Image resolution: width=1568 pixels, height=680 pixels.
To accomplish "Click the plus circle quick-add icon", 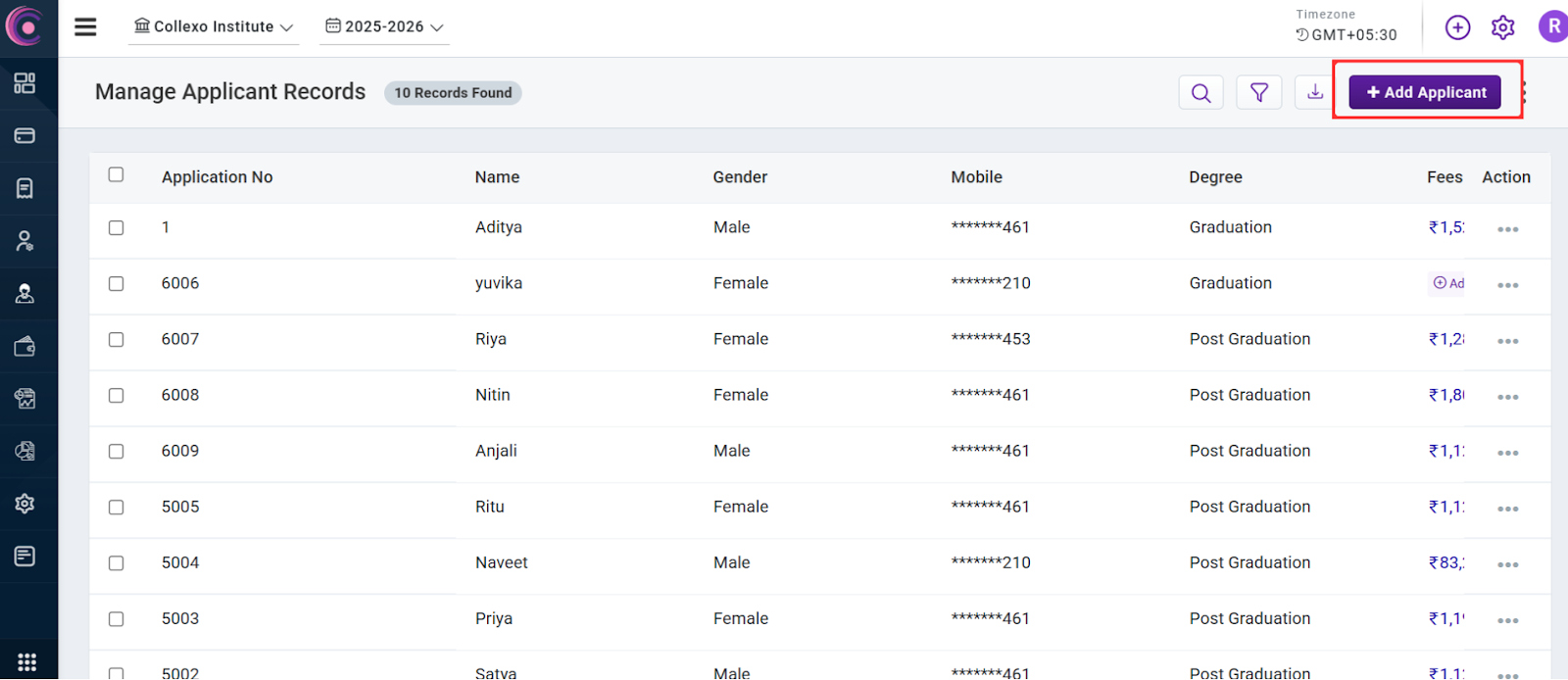I will coord(1457,27).
